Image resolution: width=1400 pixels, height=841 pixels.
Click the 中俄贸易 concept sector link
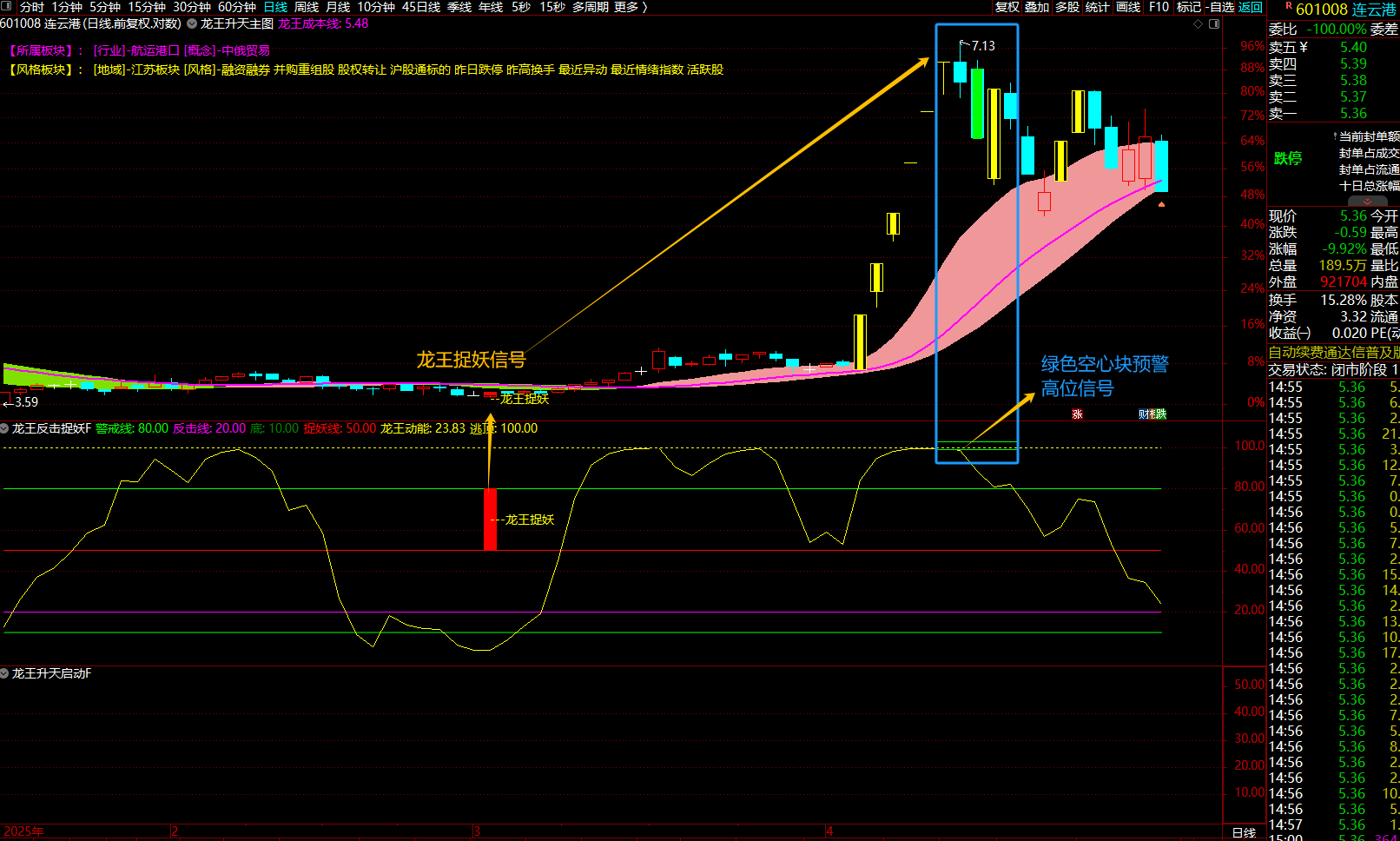(246, 50)
